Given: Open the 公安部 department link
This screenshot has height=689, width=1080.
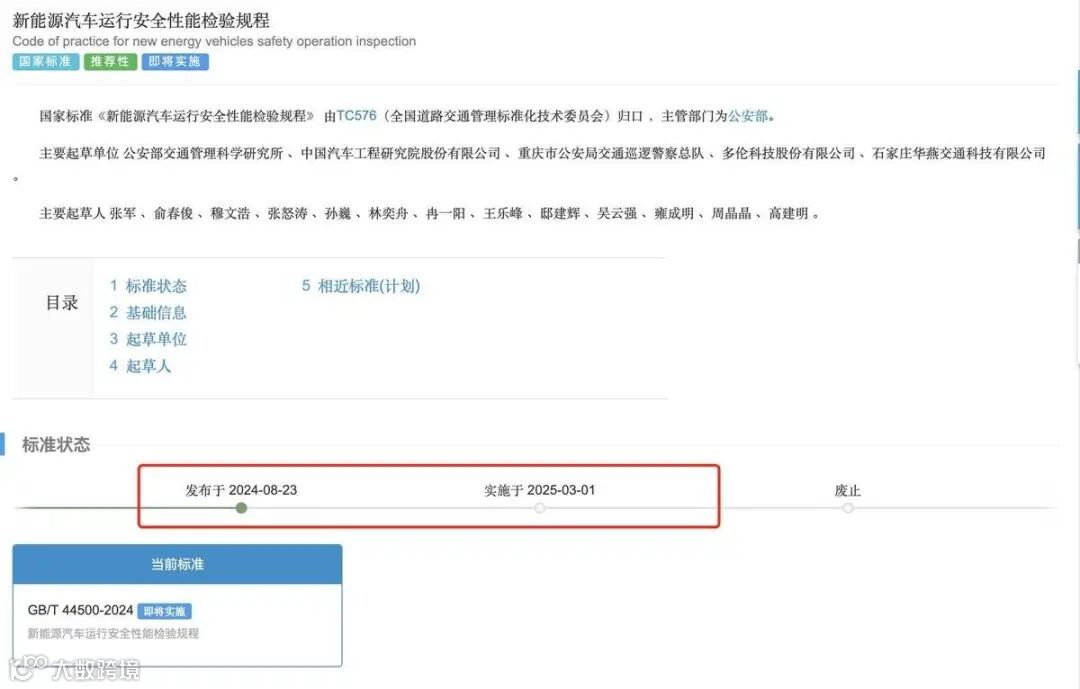Looking at the screenshot, I should tap(748, 116).
